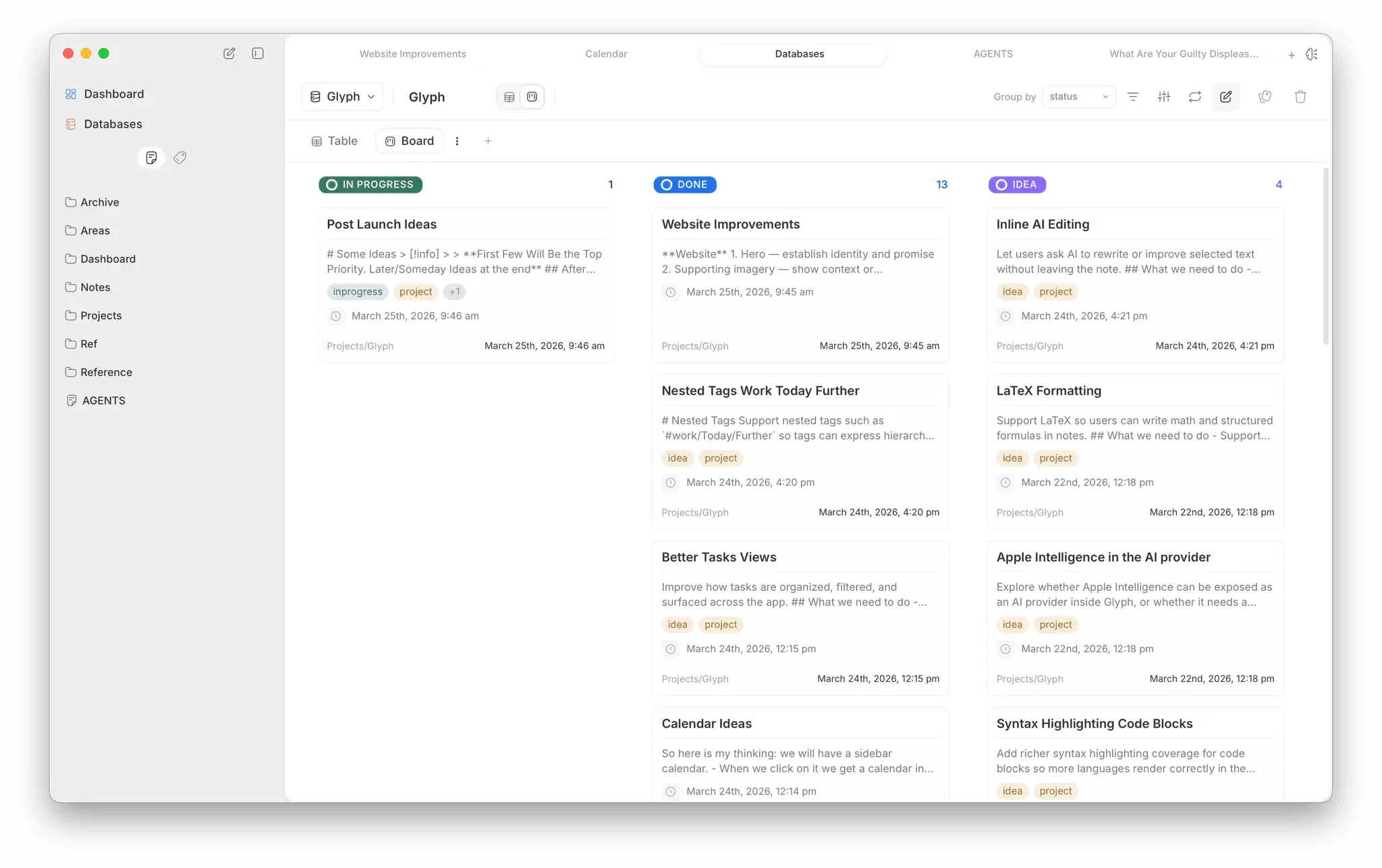Viewport: 1382px width, 868px height.
Task: Click the IN PROGRESS status badge
Action: [370, 185]
